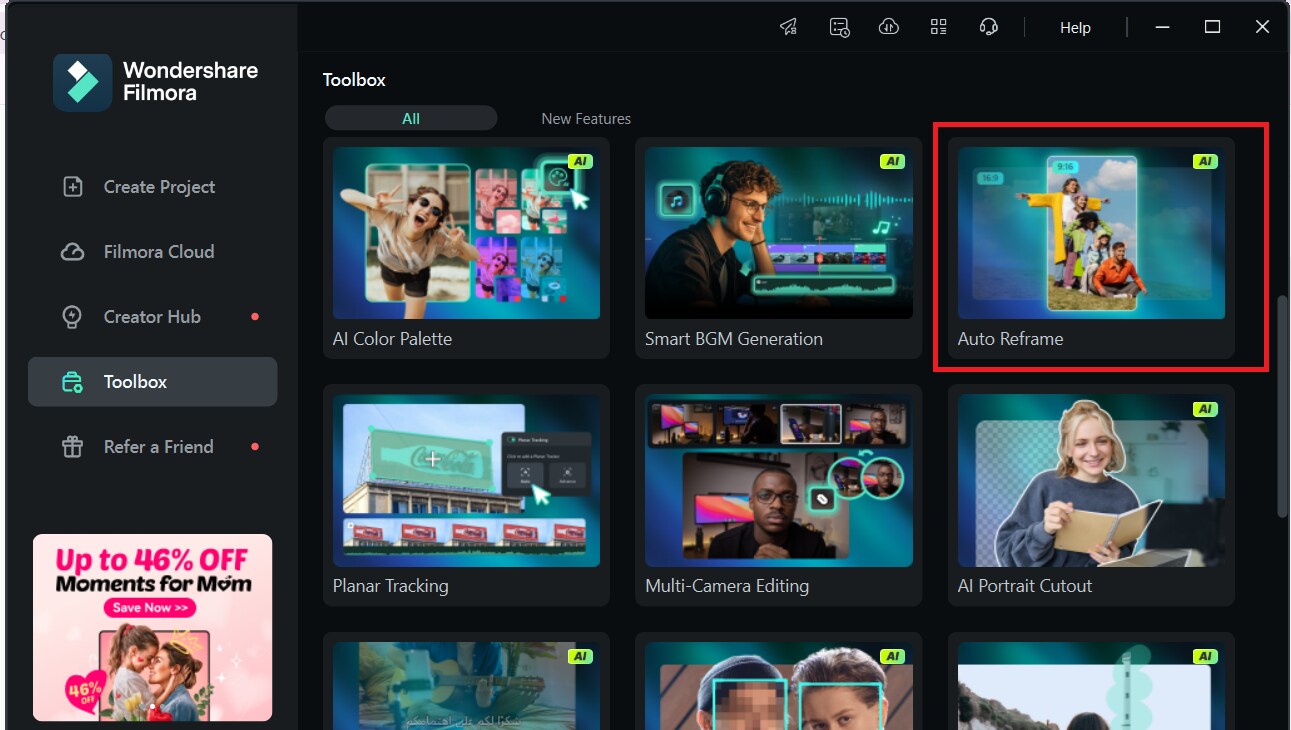Click the Creator Hub lightbulb icon
Viewport: 1291px width, 730px height.
tap(72, 317)
